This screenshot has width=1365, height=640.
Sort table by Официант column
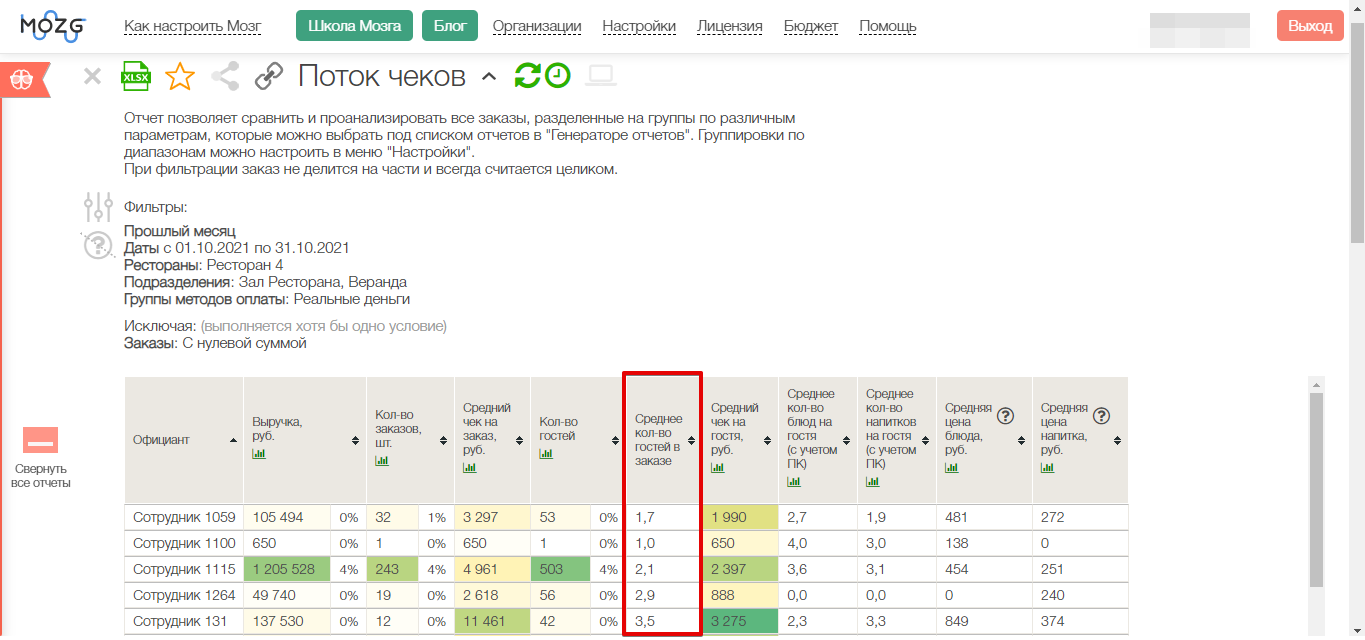click(x=234, y=440)
